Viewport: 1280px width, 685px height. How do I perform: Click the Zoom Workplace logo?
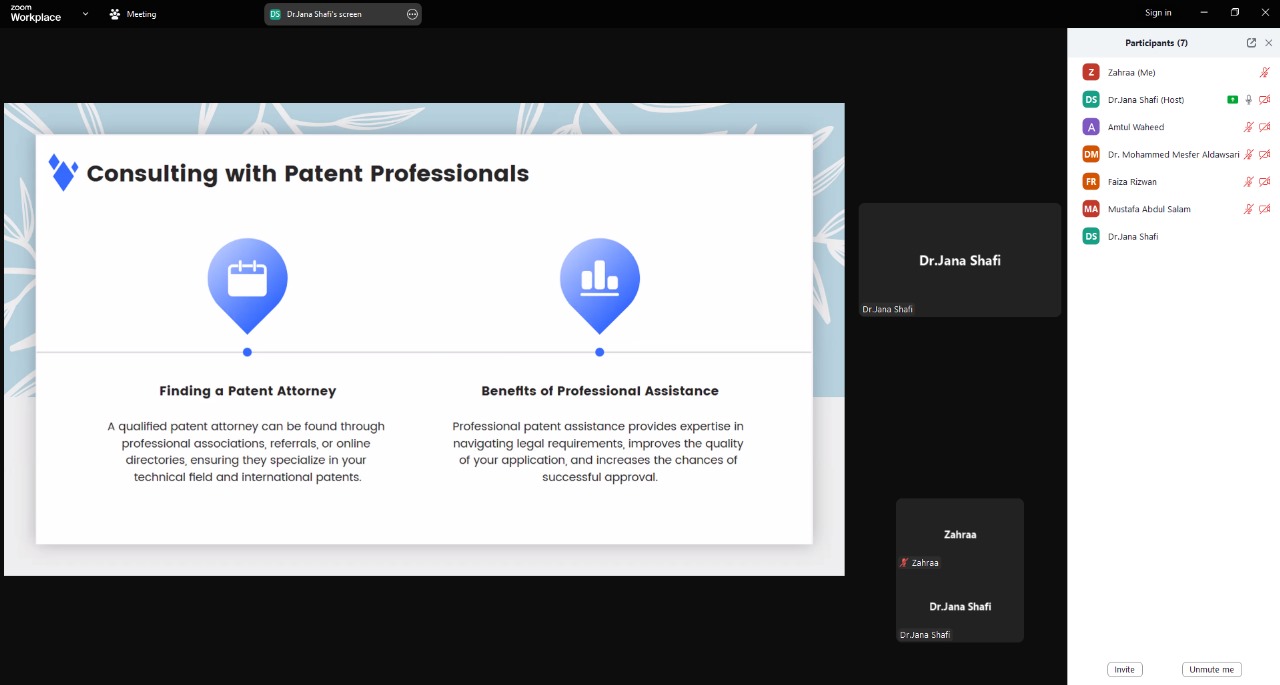click(x=35, y=14)
